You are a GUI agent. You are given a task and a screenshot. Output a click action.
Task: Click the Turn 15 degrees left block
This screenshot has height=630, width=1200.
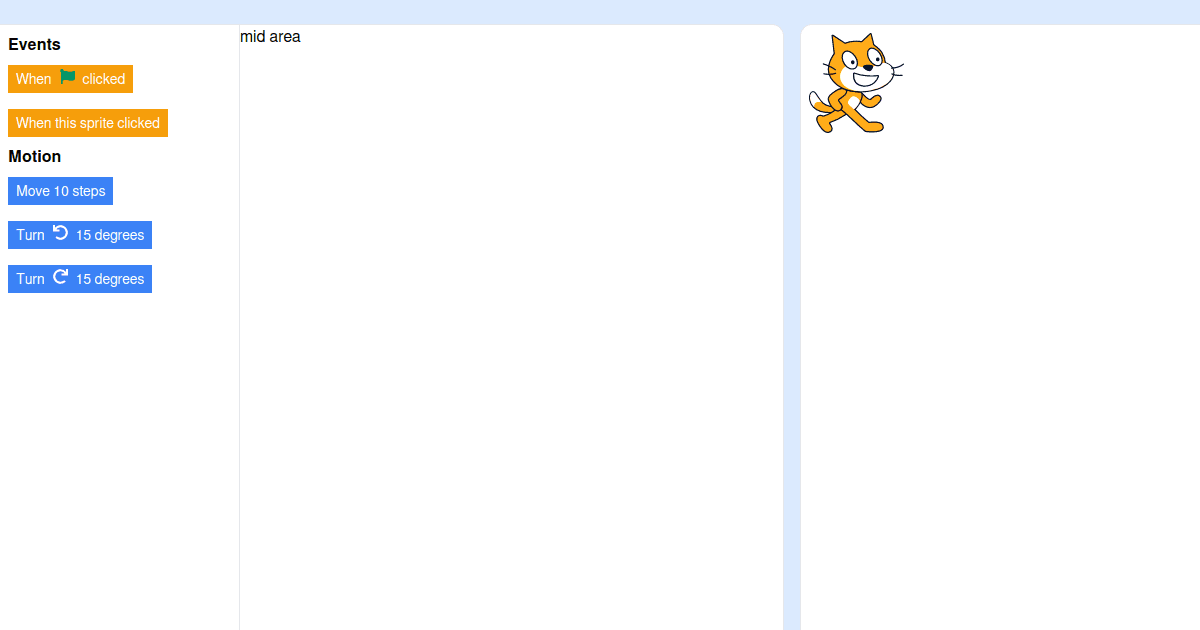coord(80,234)
